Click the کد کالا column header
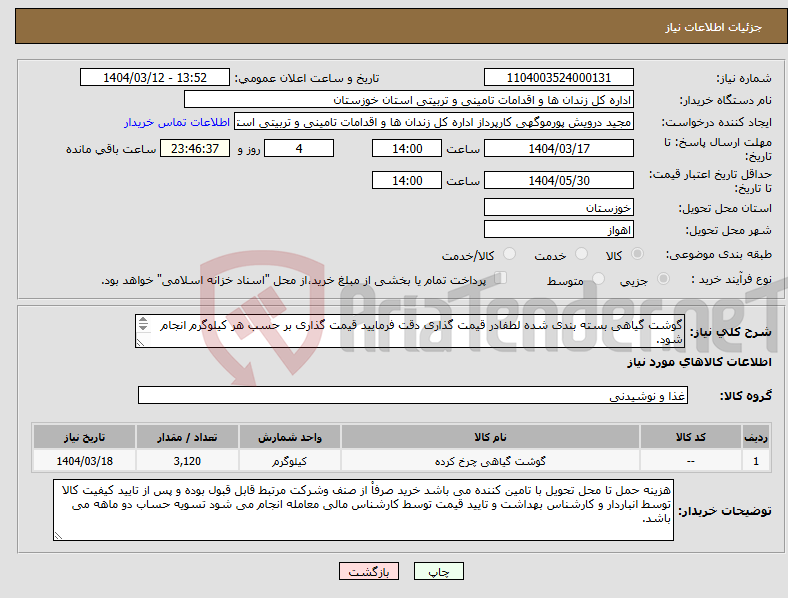 point(691,437)
